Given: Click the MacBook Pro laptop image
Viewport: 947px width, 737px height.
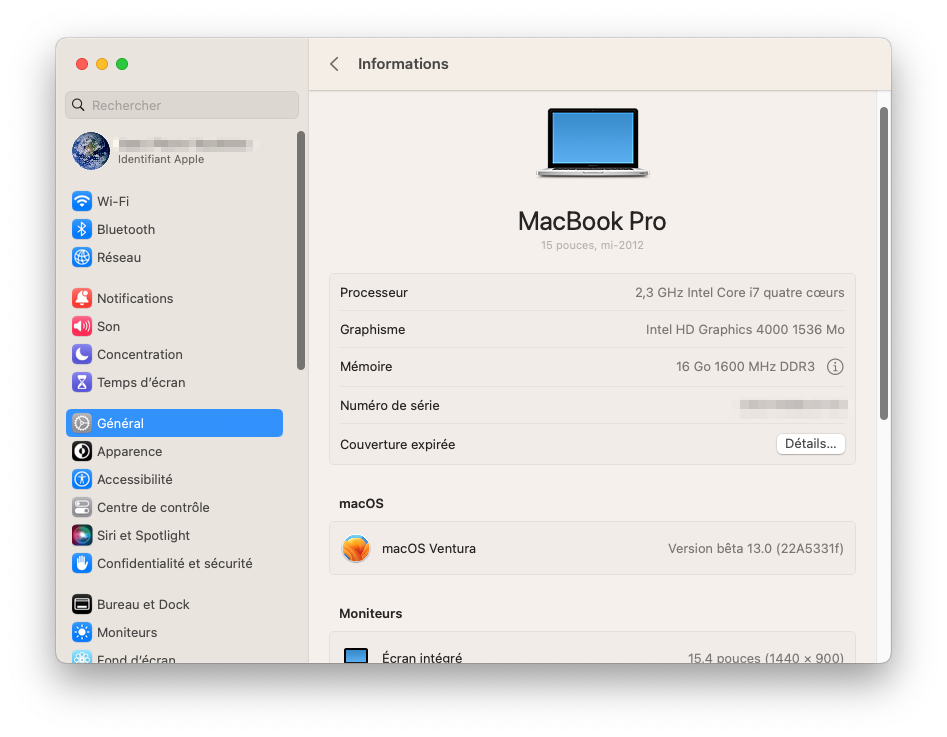Looking at the screenshot, I should click(x=592, y=143).
